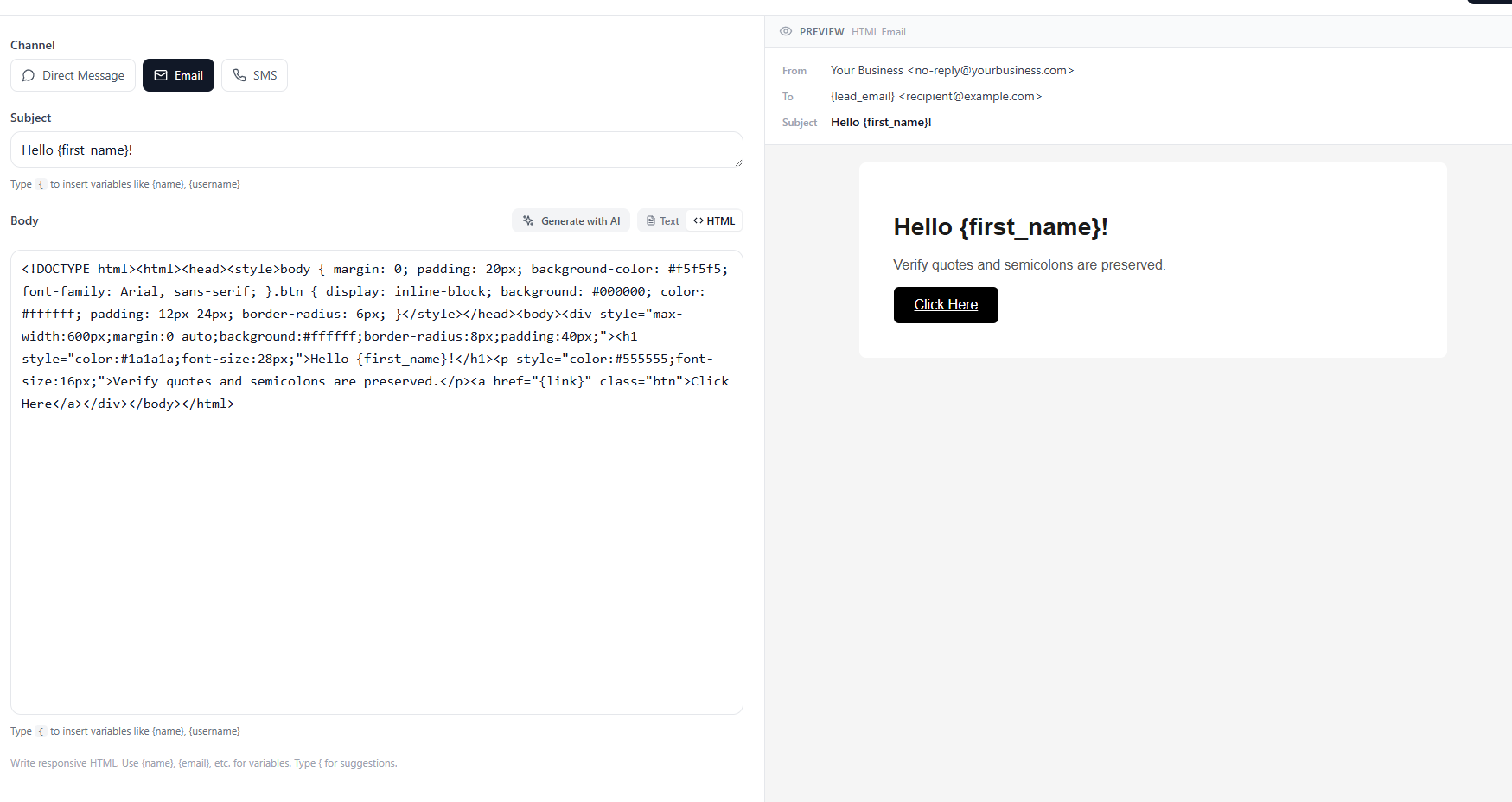The image size is (1512, 802).
Task: Switch channel to SMS
Action: coord(254,75)
